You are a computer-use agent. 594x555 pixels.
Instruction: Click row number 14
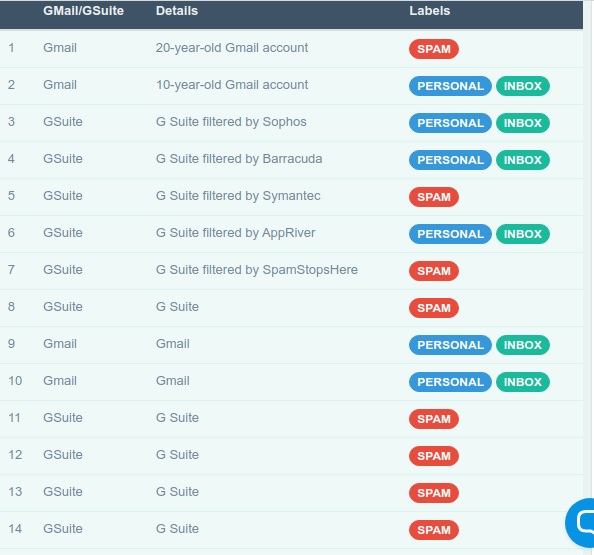pos(15,529)
